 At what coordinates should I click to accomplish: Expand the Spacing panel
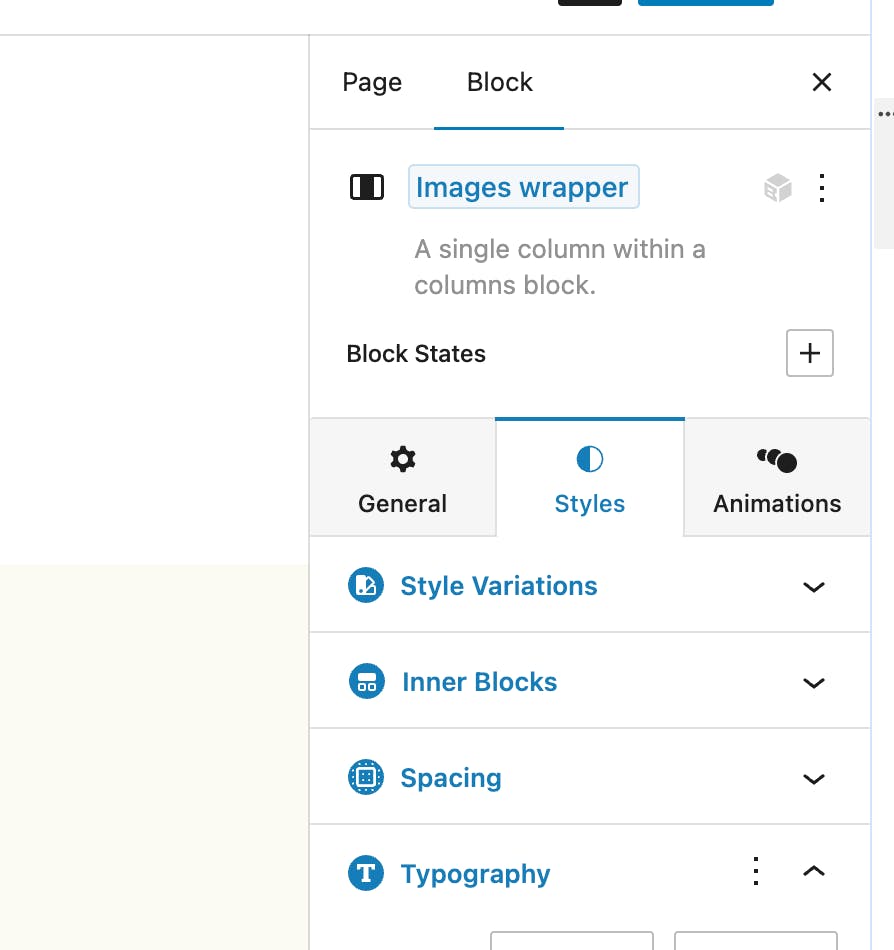[x=814, y=779]
